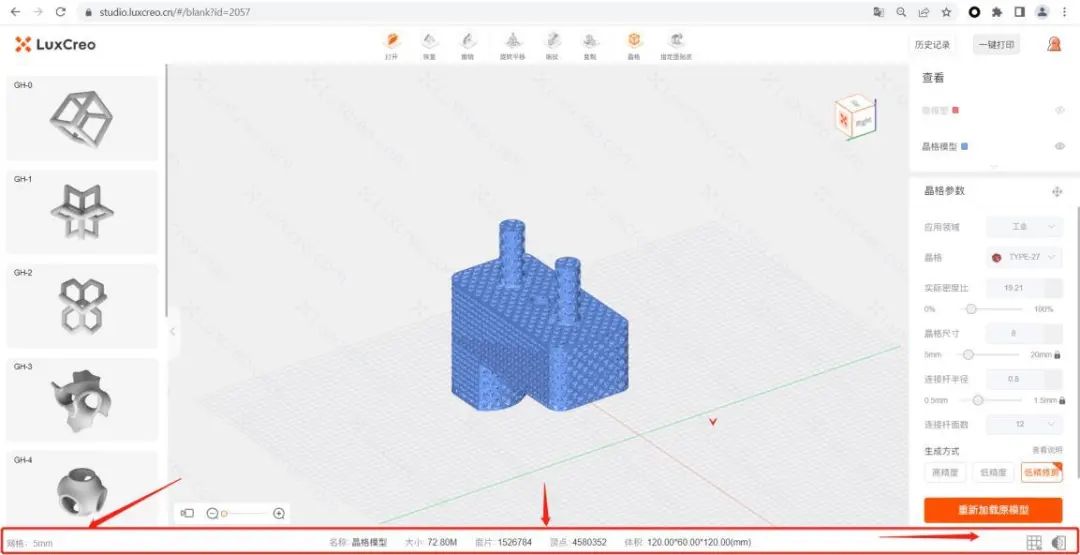Screen dimensions: 1080x555
Task: Click the grid view icon in status bar
Action: tap(1034, 542)
